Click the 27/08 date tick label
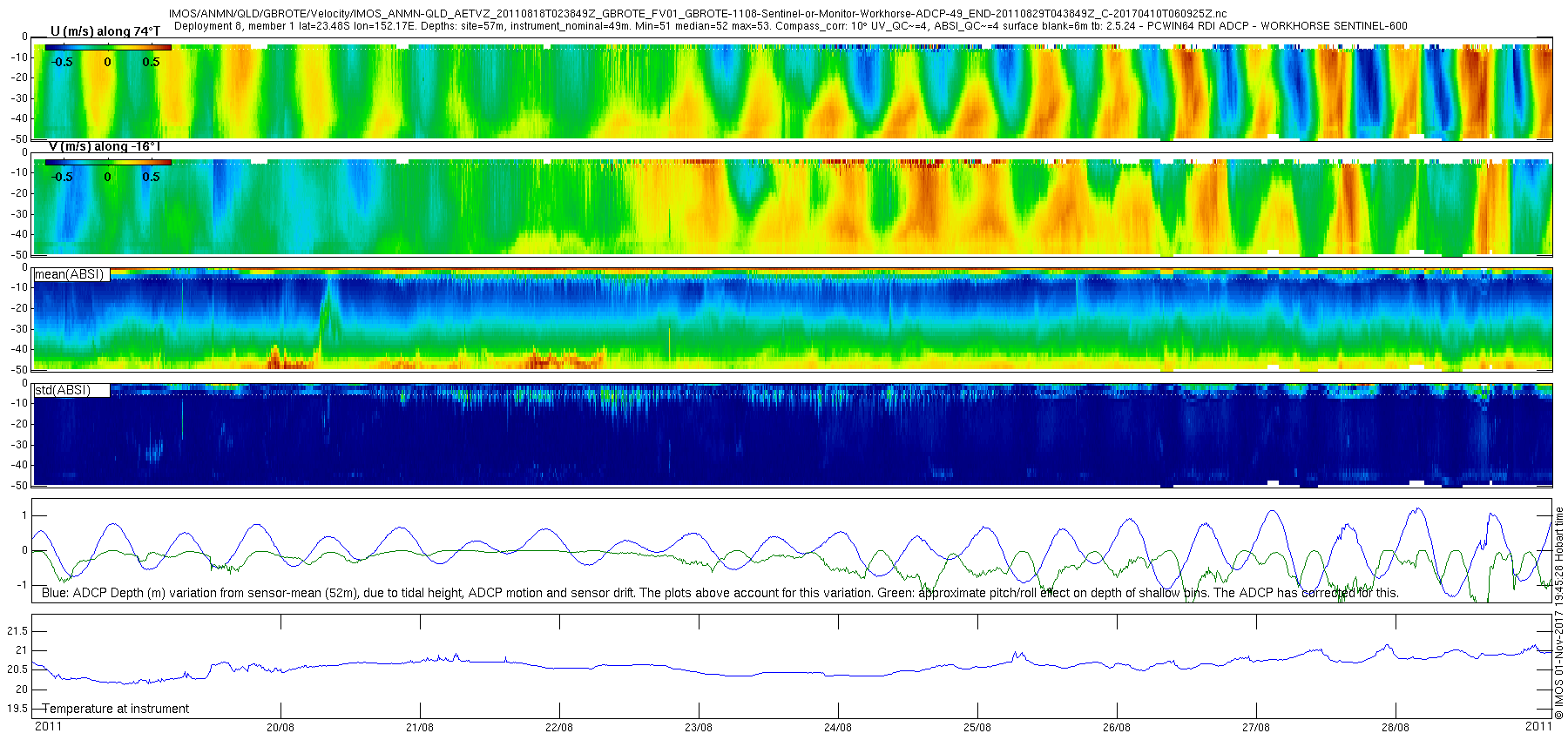 [1256, 727]
